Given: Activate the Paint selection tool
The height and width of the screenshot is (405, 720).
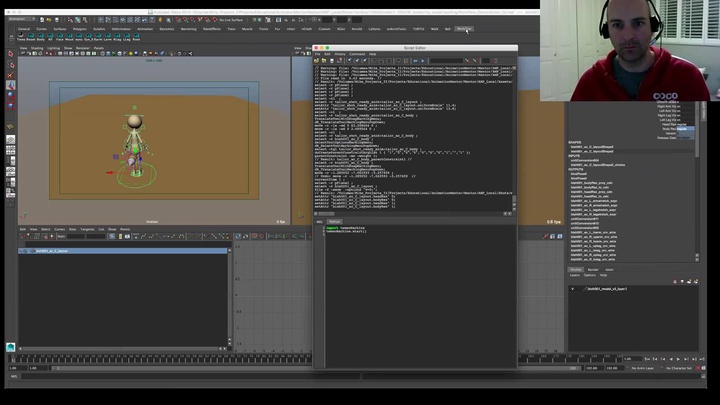Looking at the screenshot, I should [x=11, y=76].
